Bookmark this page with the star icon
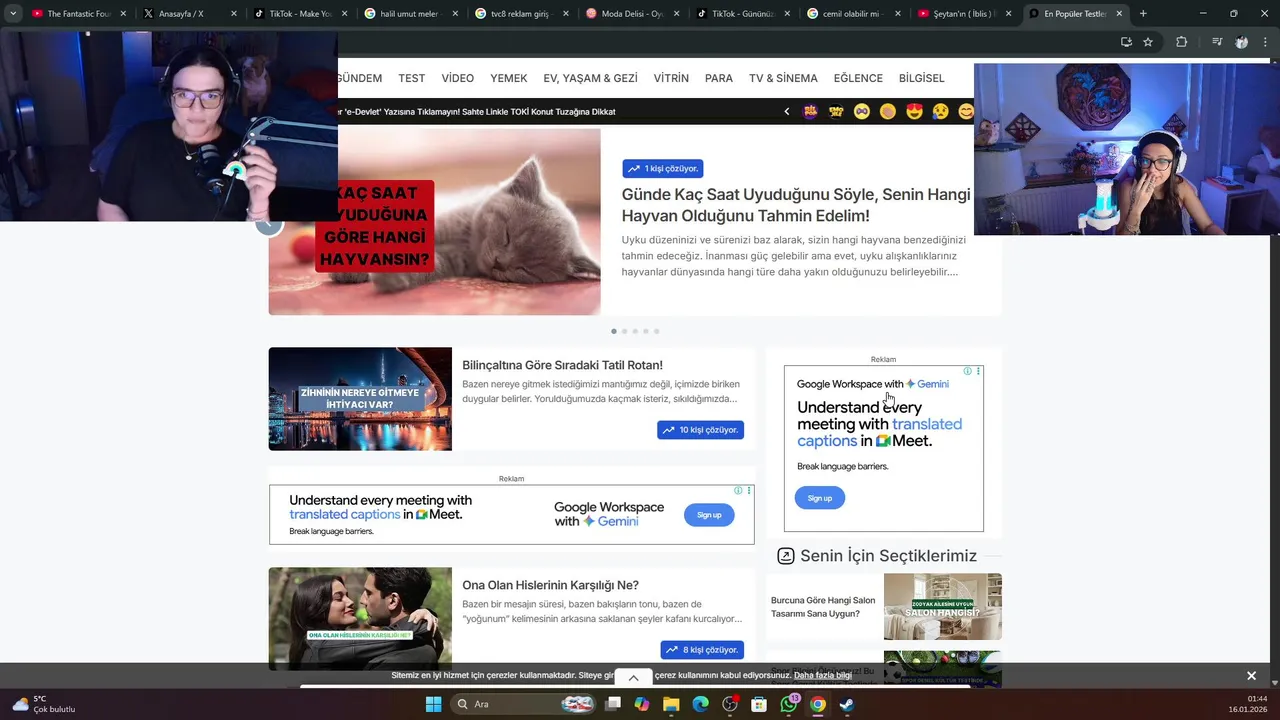This screenshot has width=1280, height=720. [1148, 42]
